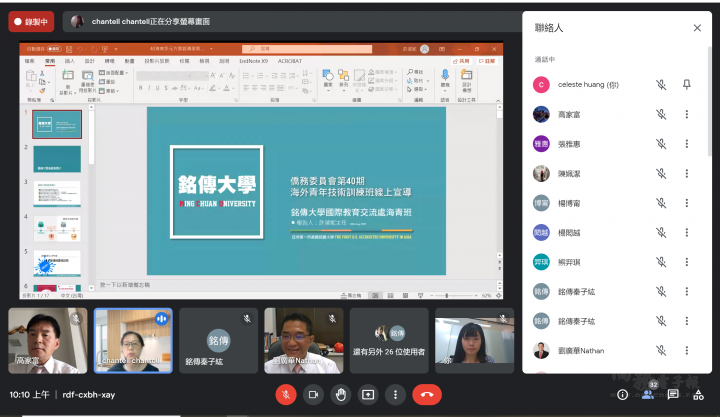
Task: Open more options for 高家富
Action: point(686,114)
